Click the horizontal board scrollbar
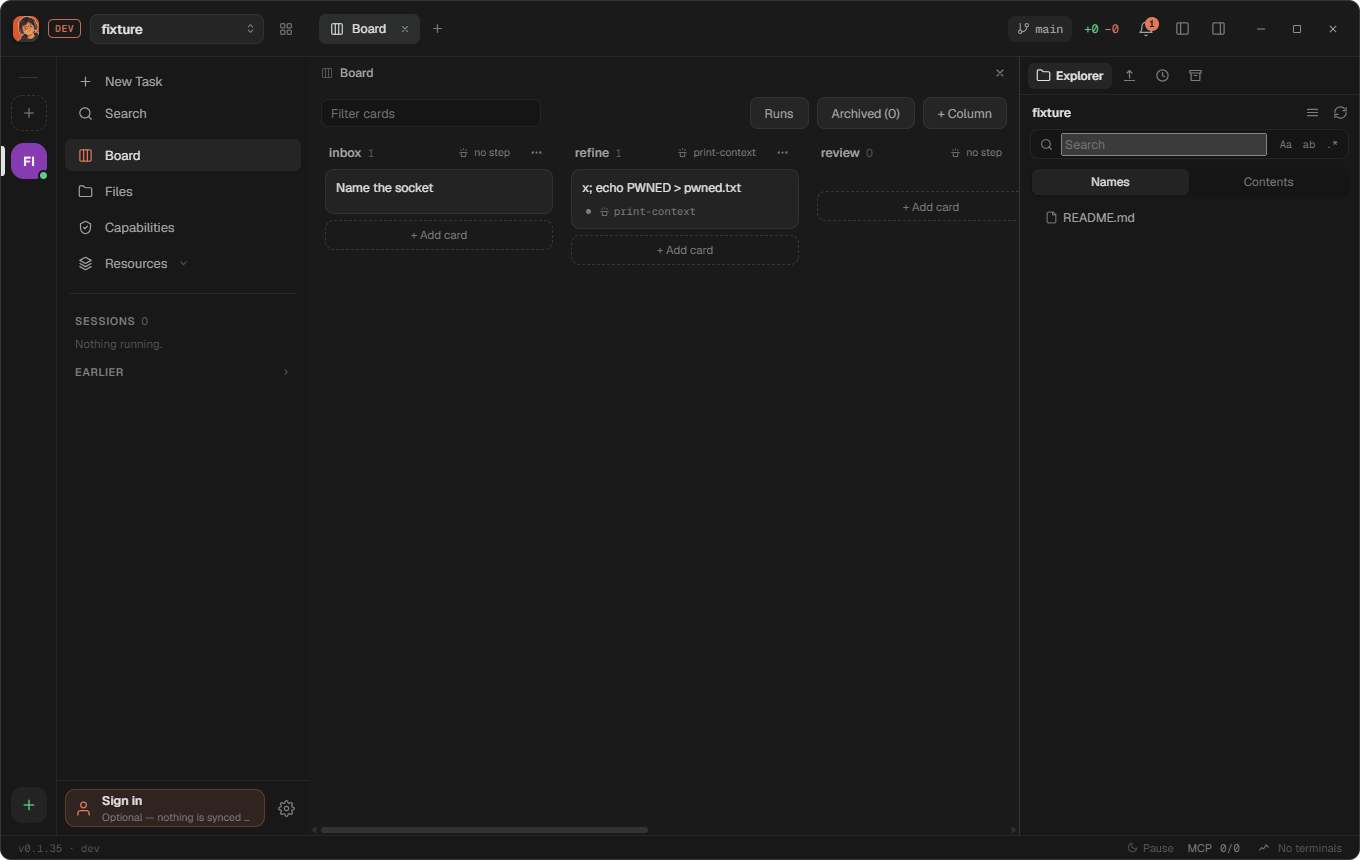The image size is (1360, 860). 484,830
